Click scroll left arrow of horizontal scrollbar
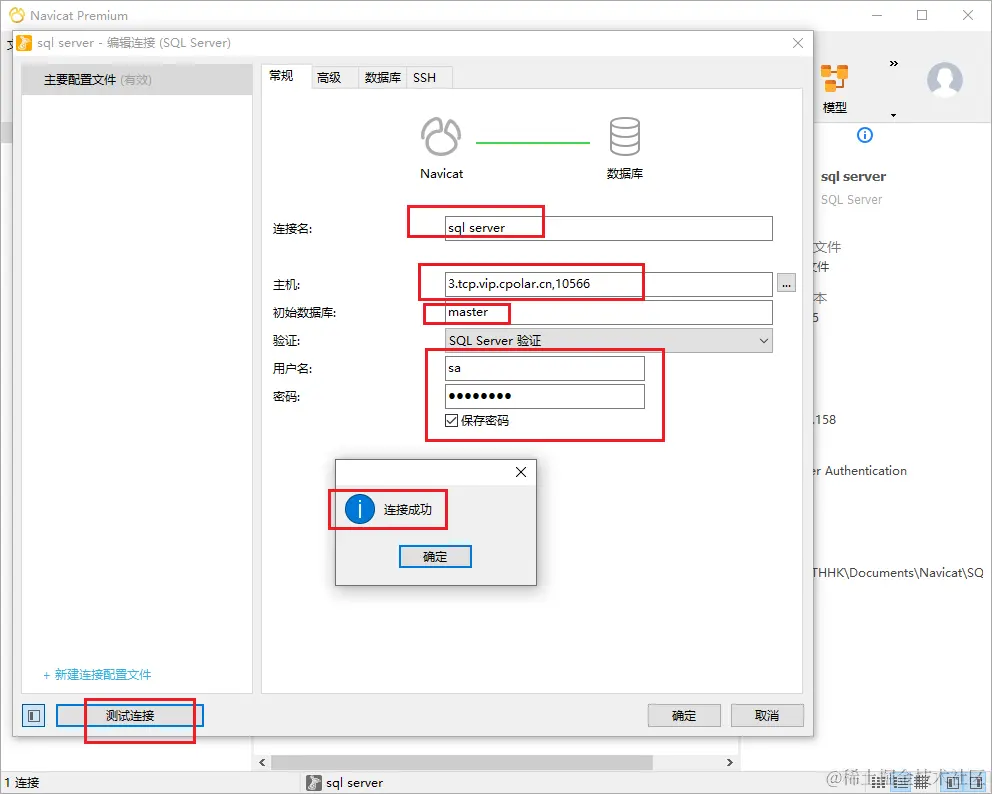Screen dimensions: 992x794 pos(262,762)
